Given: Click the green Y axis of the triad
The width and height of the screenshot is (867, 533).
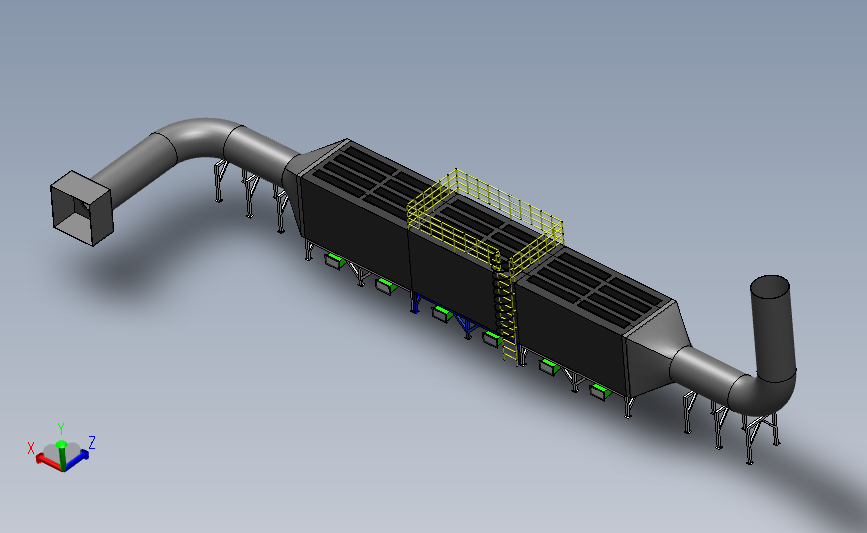Looking at the screenshot, I should click(x=61, y=454).
